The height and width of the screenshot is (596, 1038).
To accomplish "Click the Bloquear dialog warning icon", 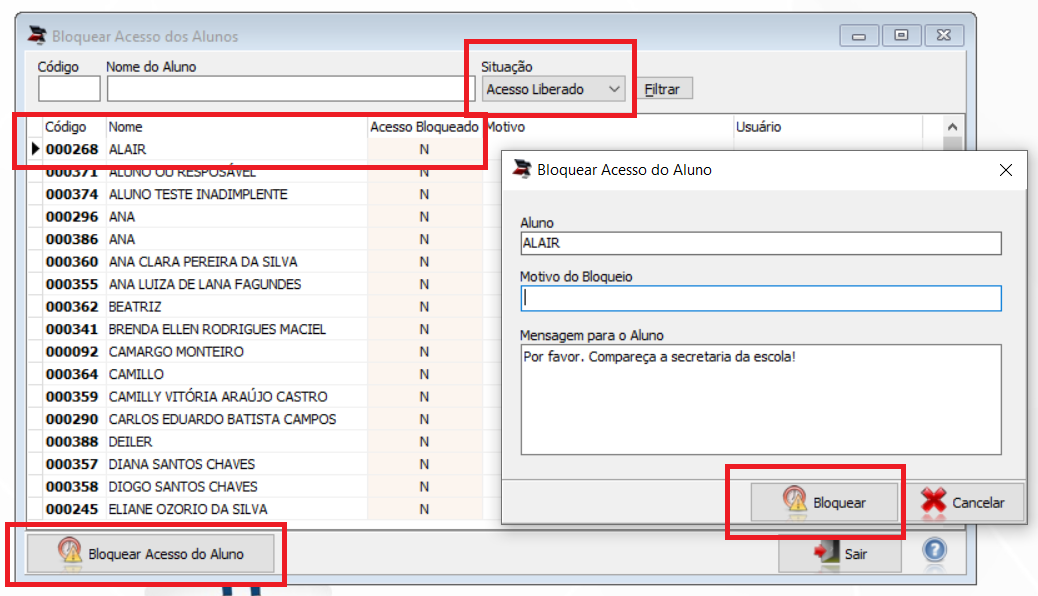I will coord(794,500).
